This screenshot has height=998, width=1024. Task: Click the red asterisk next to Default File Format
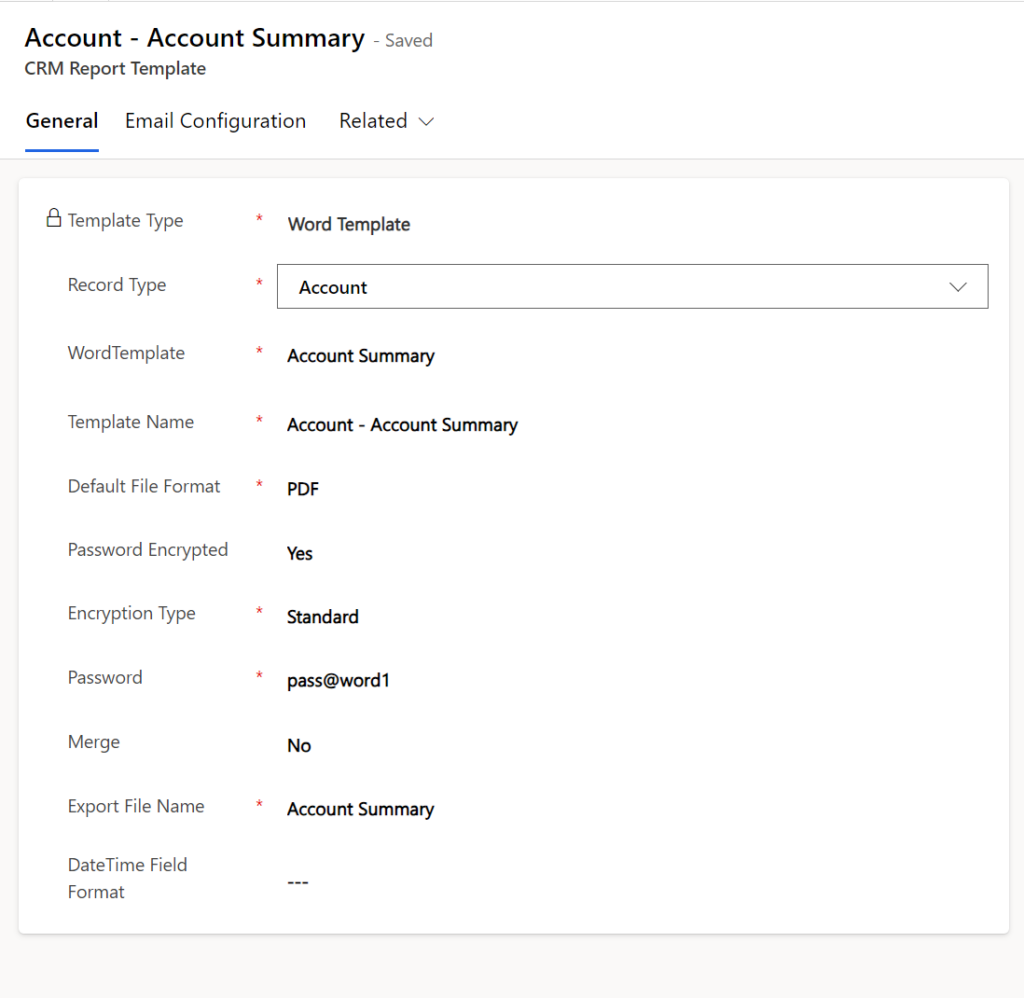[x=259, y=481]
